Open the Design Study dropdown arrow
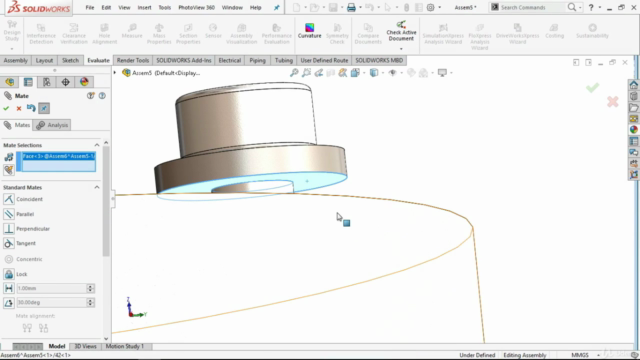Viewport: 640px width, 360px height. [x=12, y=49]
